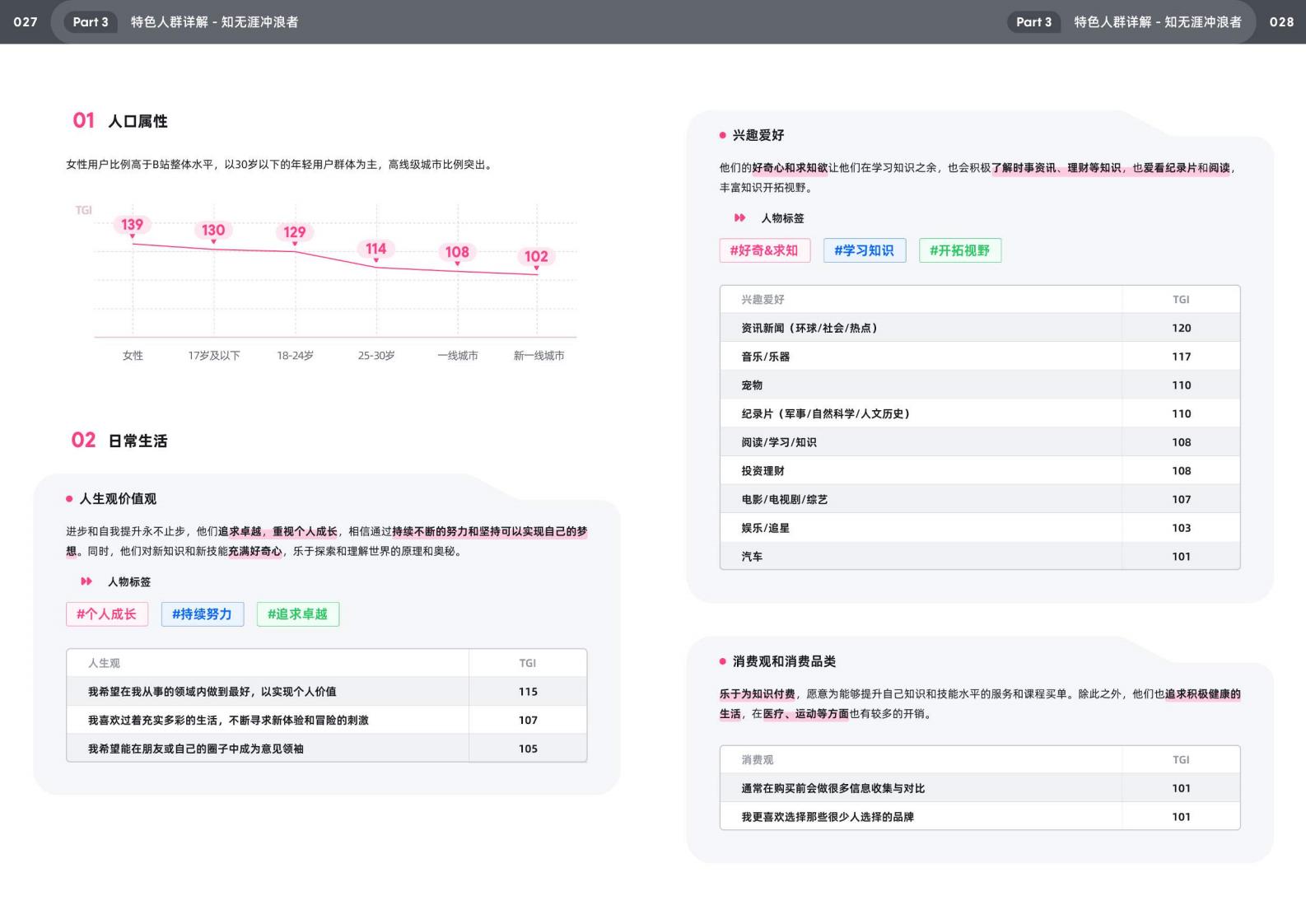Click the 01 人口属性 heading

click(x=120, y=121)
